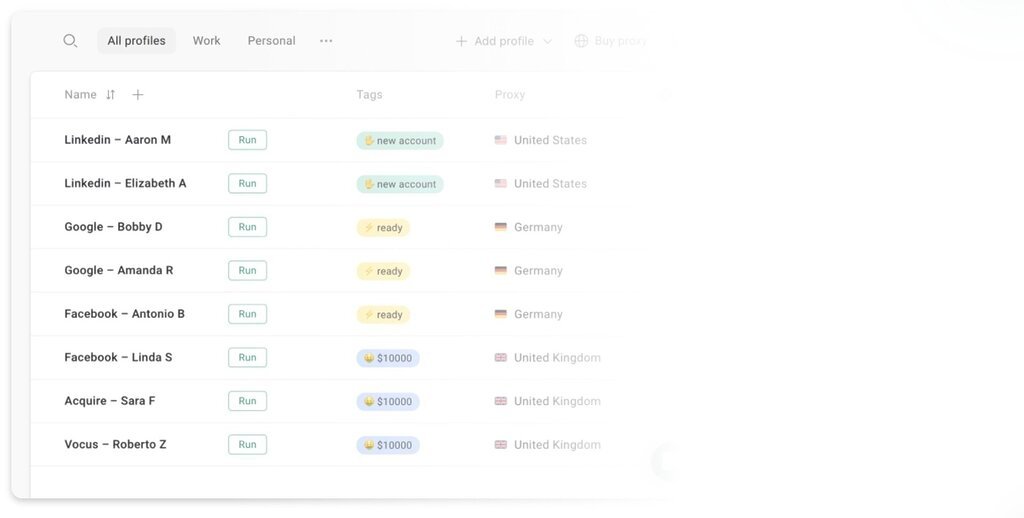Select profile name Facebook – Antonio B
Viewport: 1024px width, 518px height.
125,314
